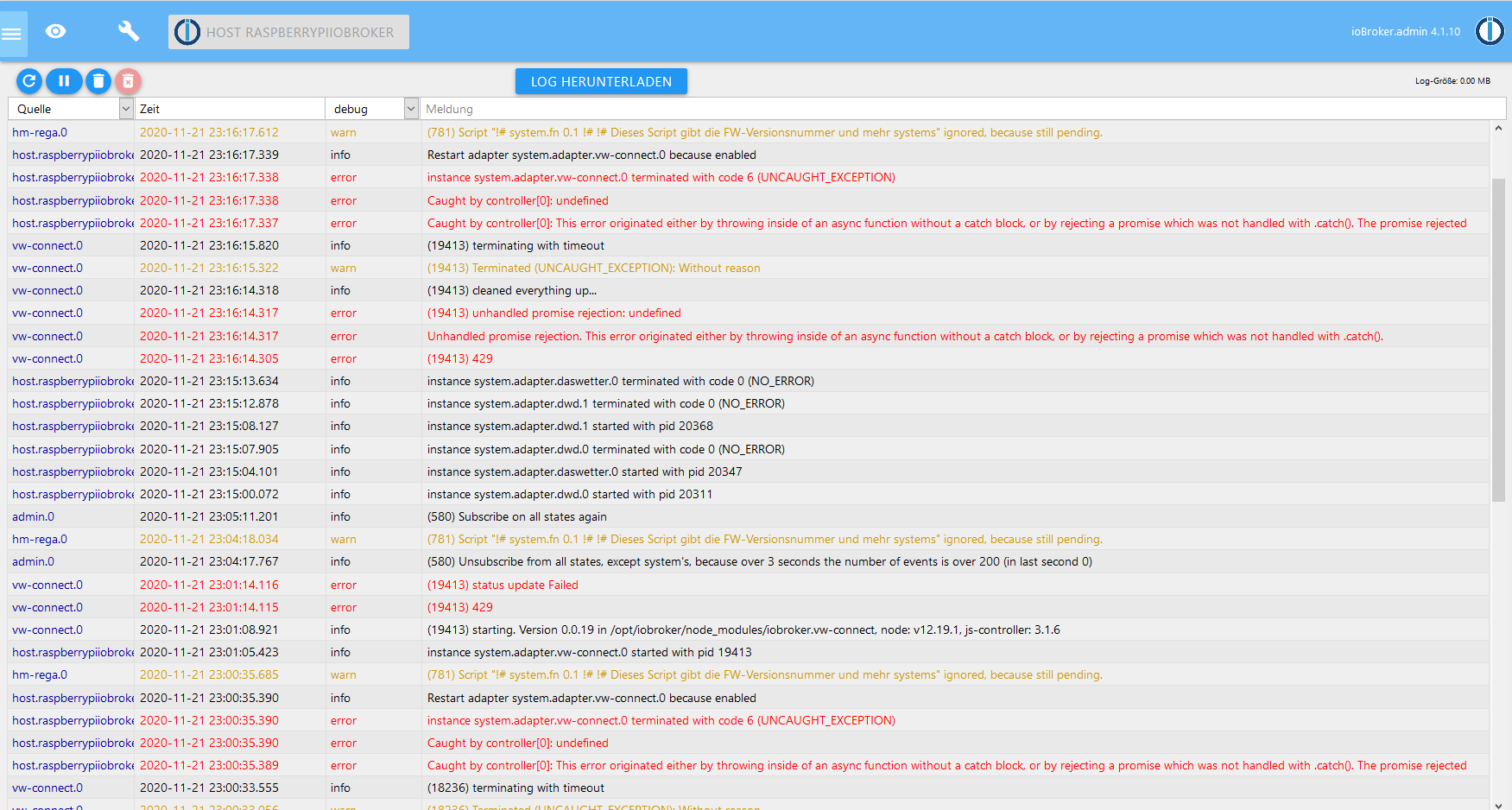Click '(19413) starting. Version 0.0.19' message
The image size is (1512, 810).
point(743,630)
